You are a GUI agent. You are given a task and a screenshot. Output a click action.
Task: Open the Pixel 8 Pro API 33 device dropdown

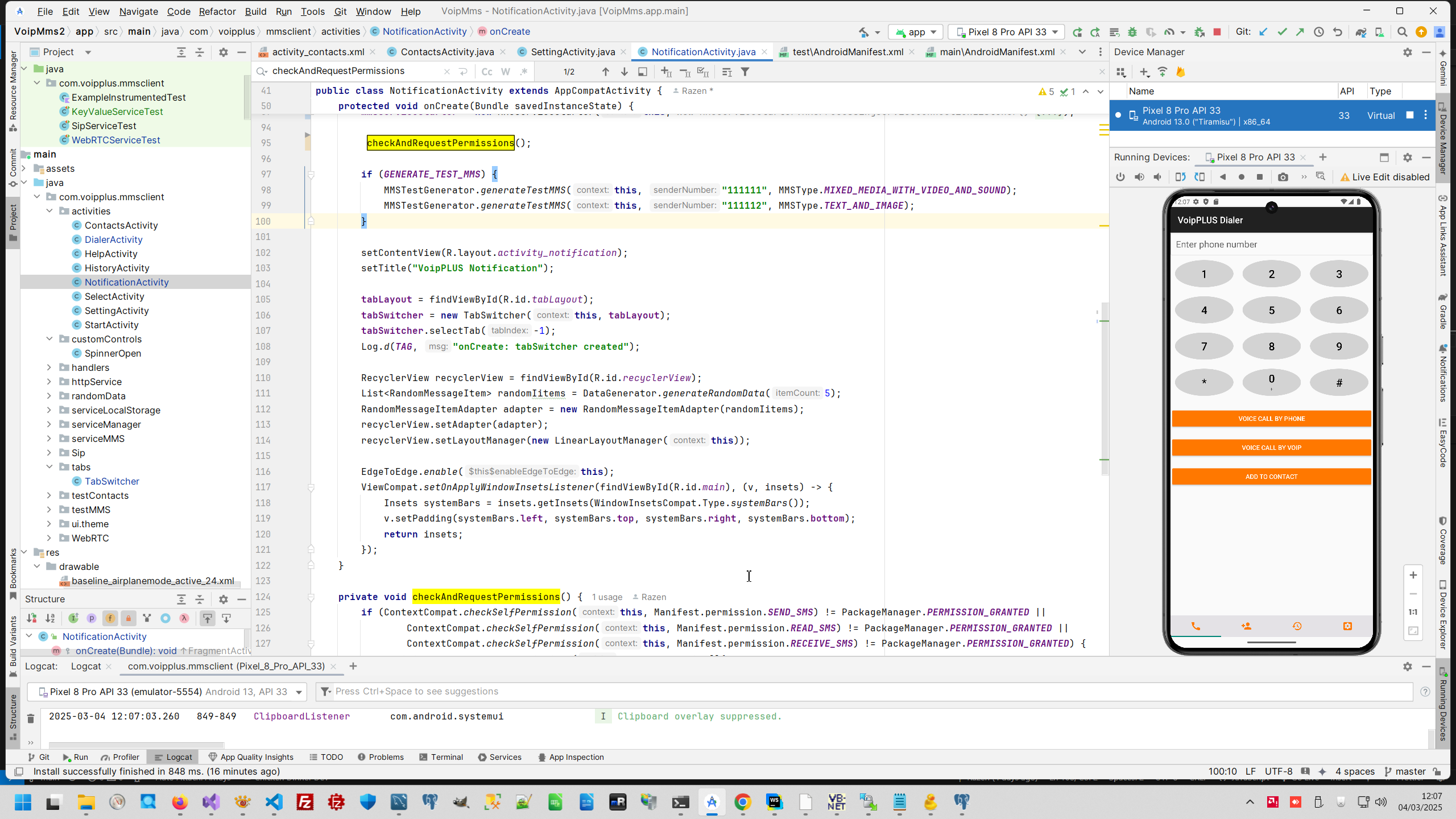(1008, 32)
